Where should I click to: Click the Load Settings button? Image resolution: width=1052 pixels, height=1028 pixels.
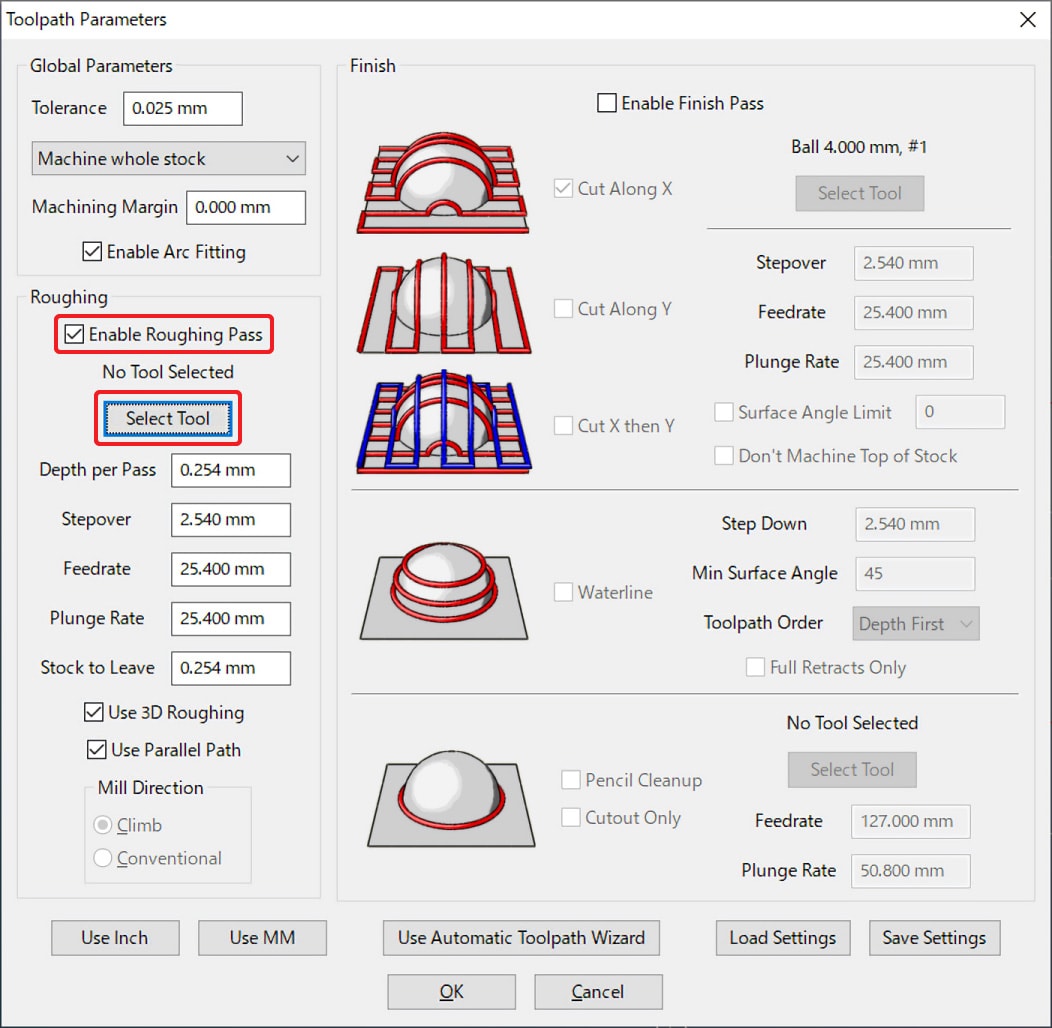click(782, 938)
